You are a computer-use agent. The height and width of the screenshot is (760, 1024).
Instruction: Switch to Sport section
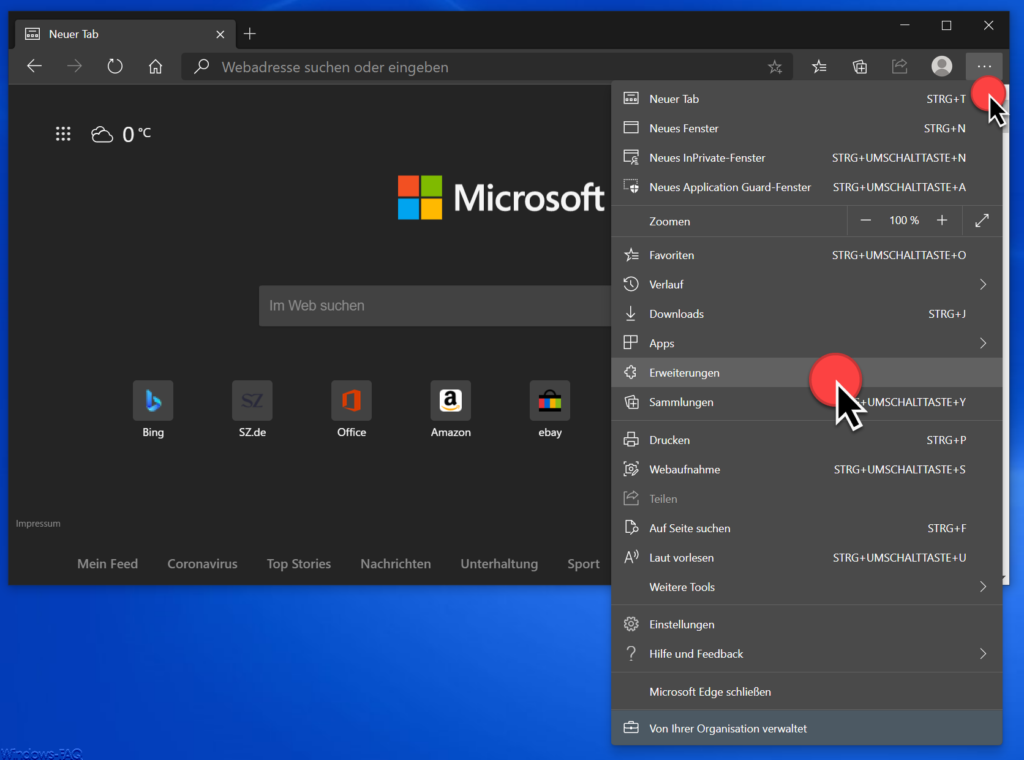coord(583,563)
